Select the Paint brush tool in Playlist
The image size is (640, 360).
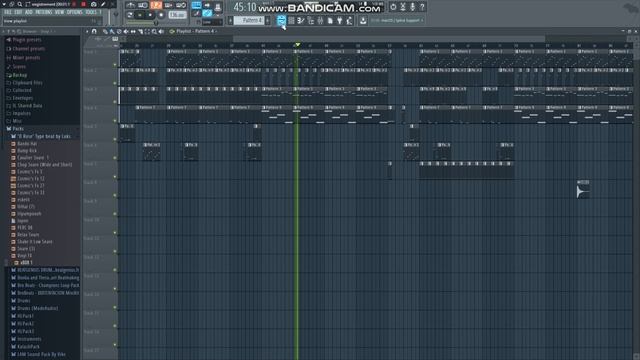[x=112, y=31]
